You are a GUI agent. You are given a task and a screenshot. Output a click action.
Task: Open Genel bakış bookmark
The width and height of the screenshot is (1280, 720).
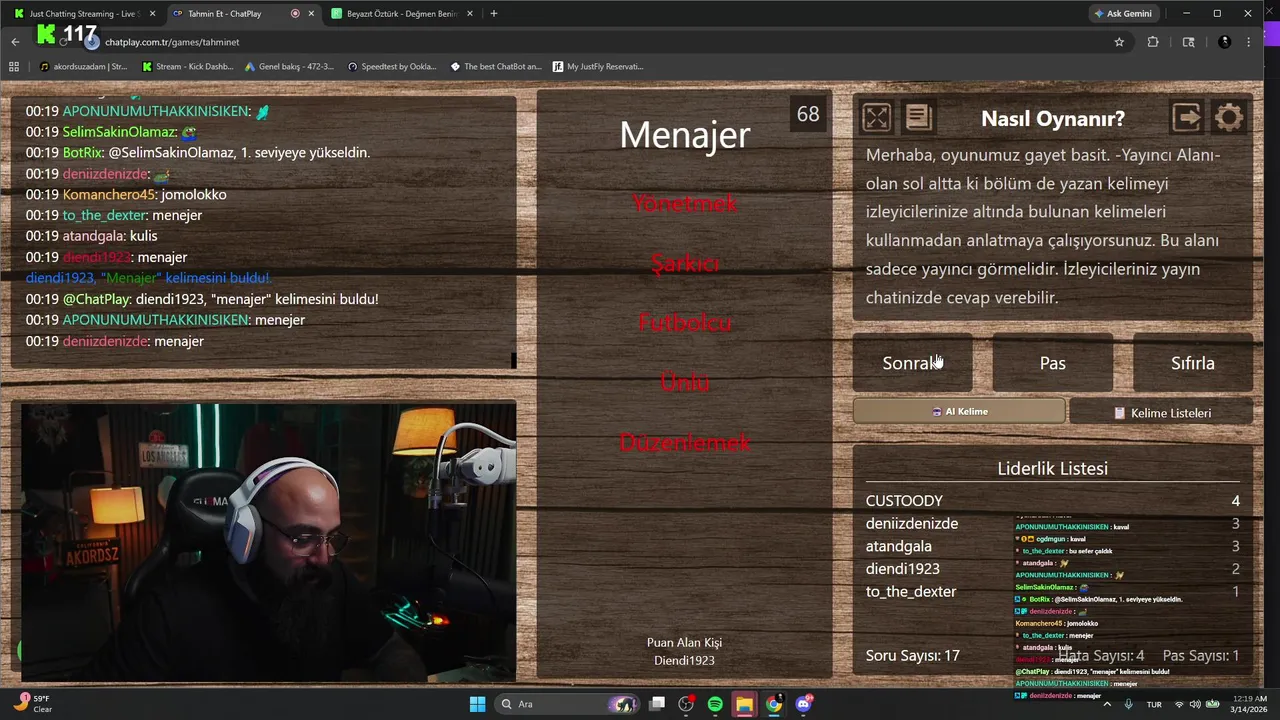pyautogui.click(x=290, y=67)
